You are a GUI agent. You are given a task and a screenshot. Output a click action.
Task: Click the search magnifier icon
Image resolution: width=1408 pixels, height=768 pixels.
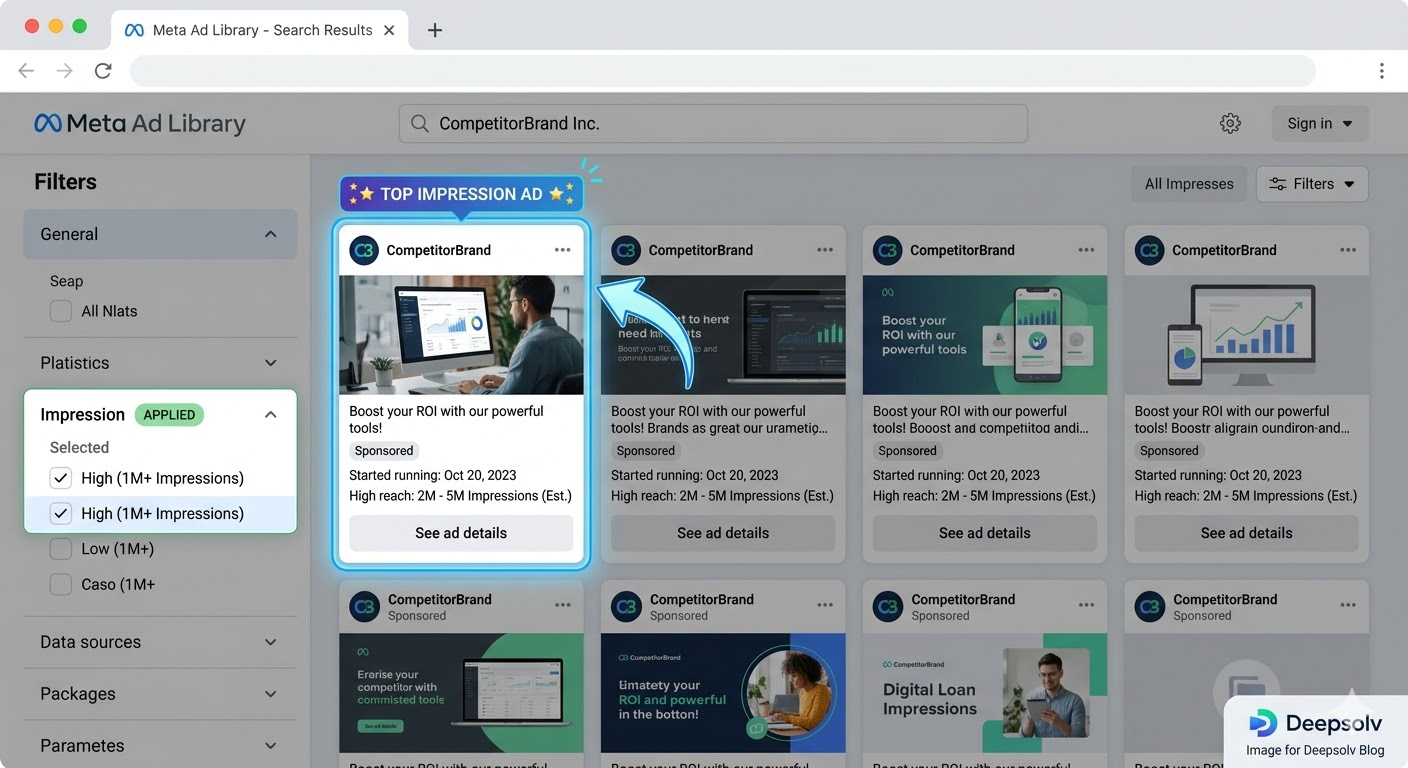[418, 123]
